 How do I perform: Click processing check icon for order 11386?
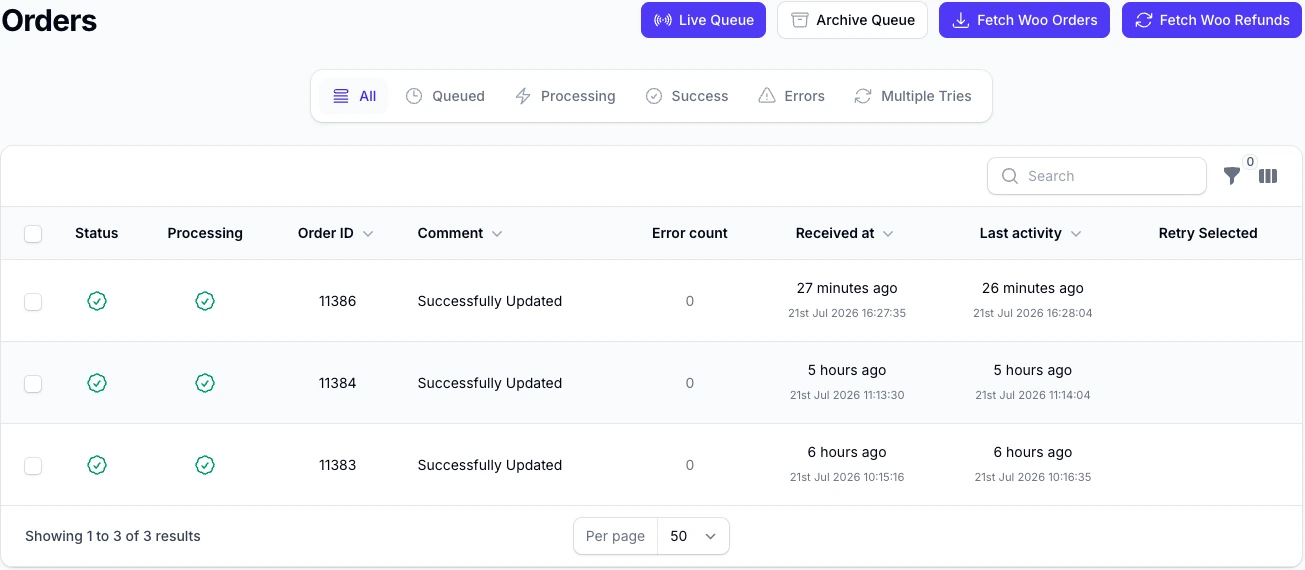[205, 301]
